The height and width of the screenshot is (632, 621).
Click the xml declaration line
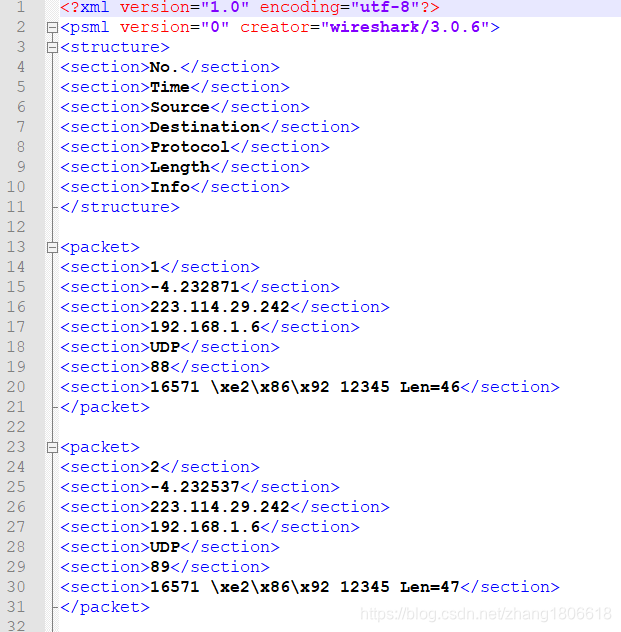click(x=250, y=8)
